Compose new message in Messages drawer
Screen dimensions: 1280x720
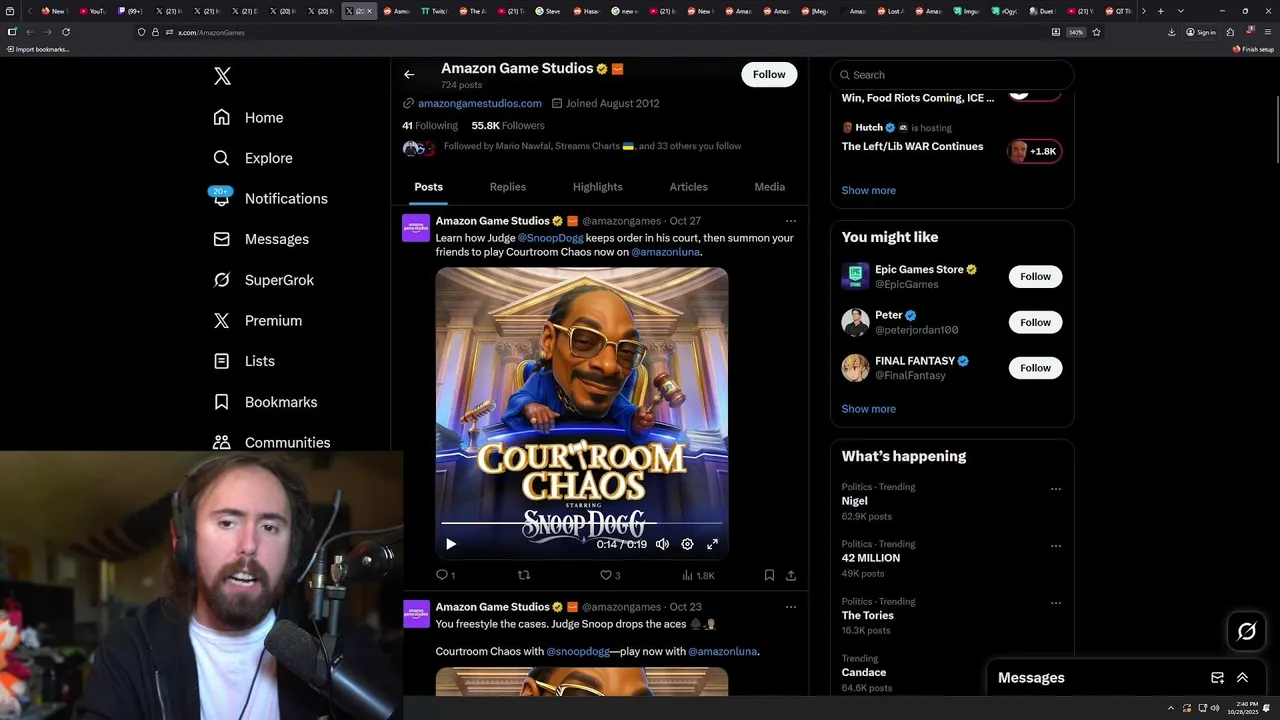(1217, 677)
